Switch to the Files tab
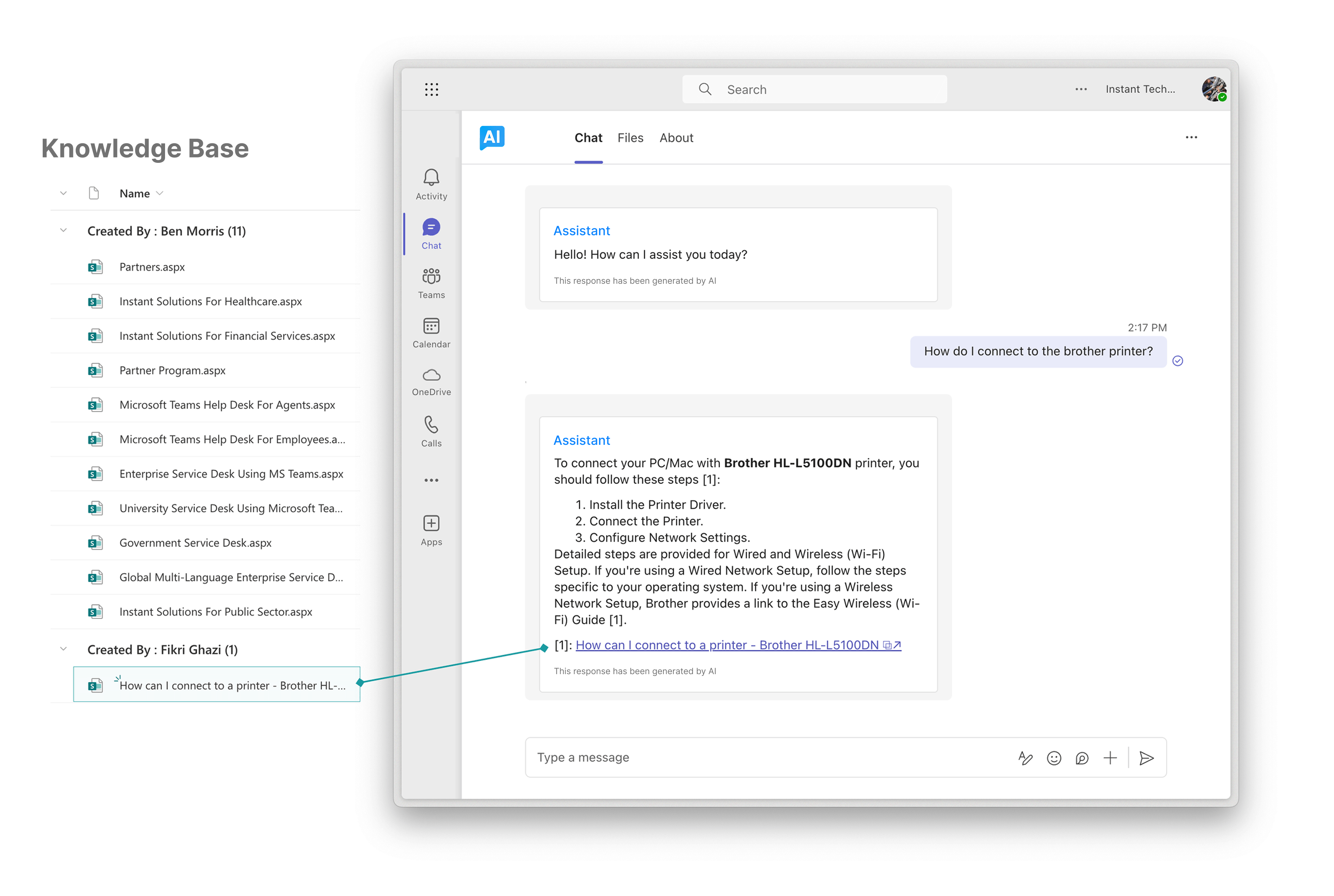Image resolution: width=1334 pixels, height=896 pixels. (630, 138)
